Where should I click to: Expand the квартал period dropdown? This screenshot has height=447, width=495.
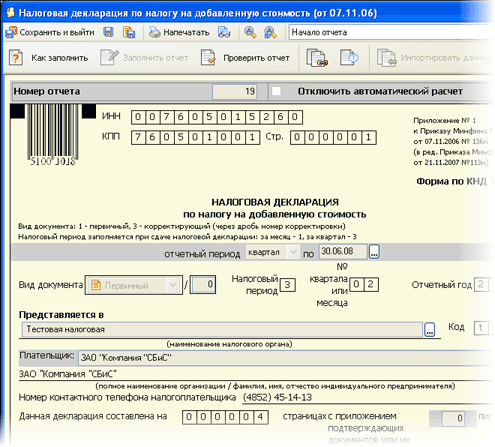coord(293,252)
